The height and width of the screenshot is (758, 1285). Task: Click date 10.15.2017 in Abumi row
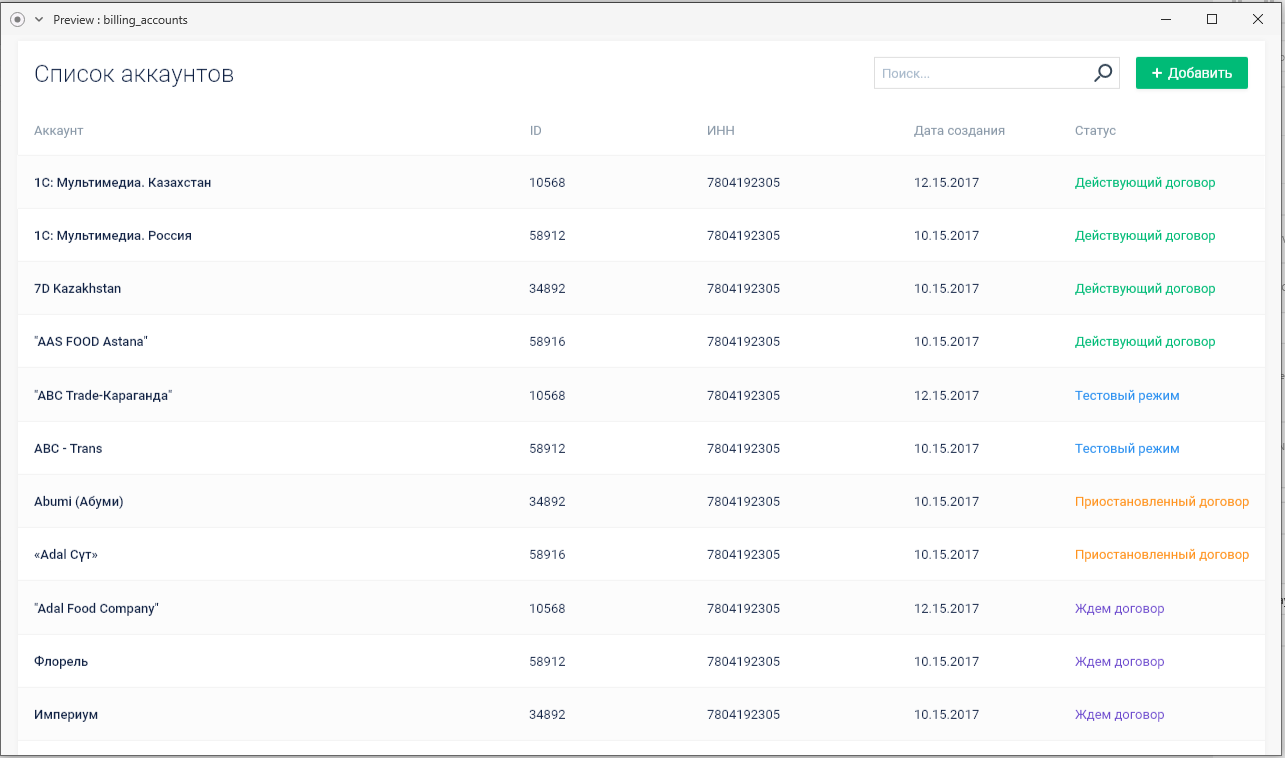[946, 501]
